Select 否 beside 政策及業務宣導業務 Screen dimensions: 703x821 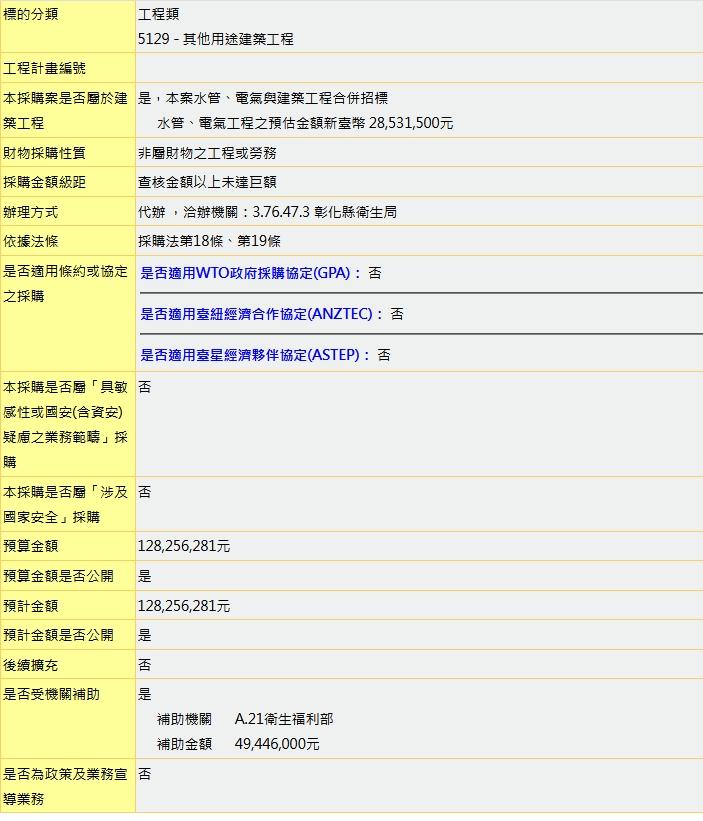[x=144, y=774]
